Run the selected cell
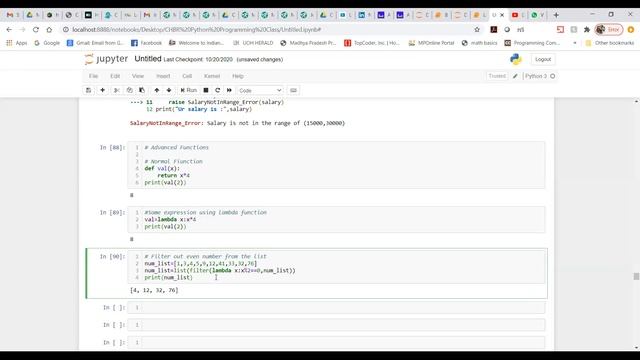 189,90
